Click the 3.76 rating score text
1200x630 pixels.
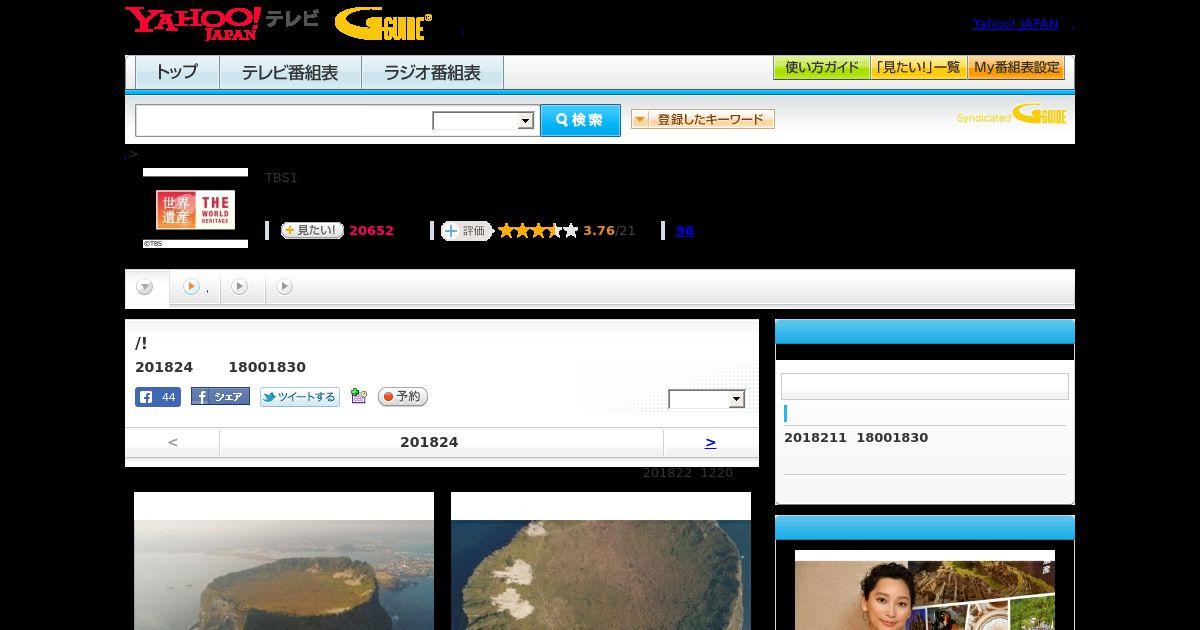(x=599, y=231)
